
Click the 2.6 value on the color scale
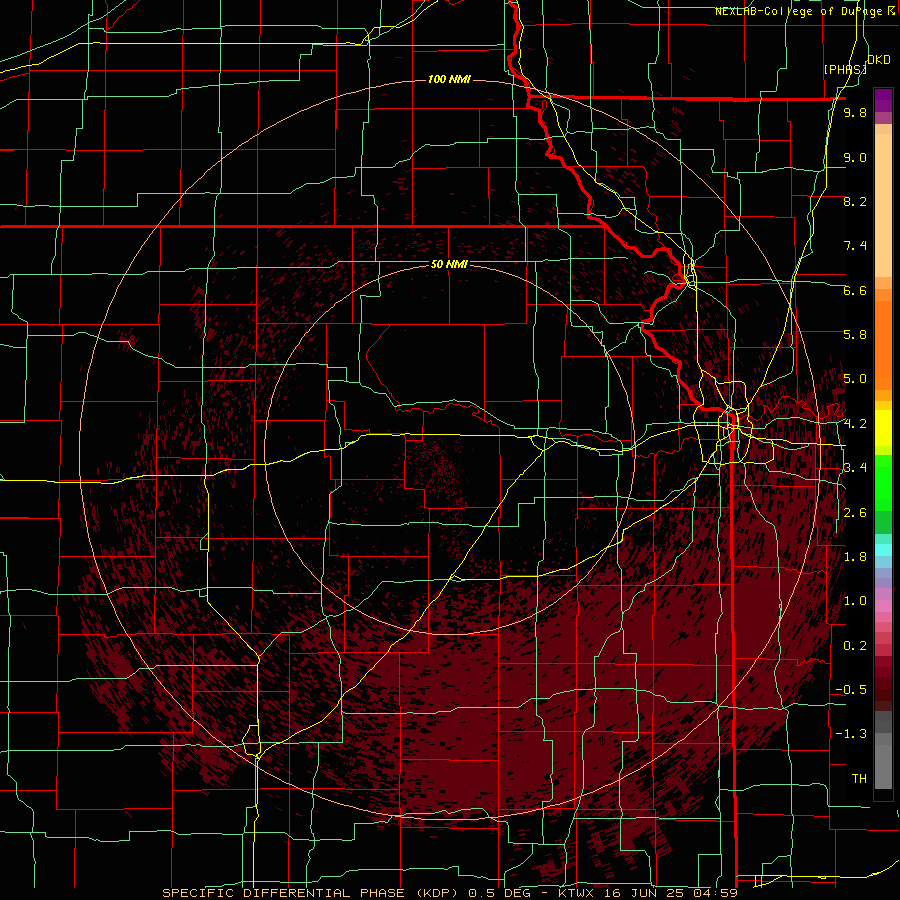coord(855,513)
